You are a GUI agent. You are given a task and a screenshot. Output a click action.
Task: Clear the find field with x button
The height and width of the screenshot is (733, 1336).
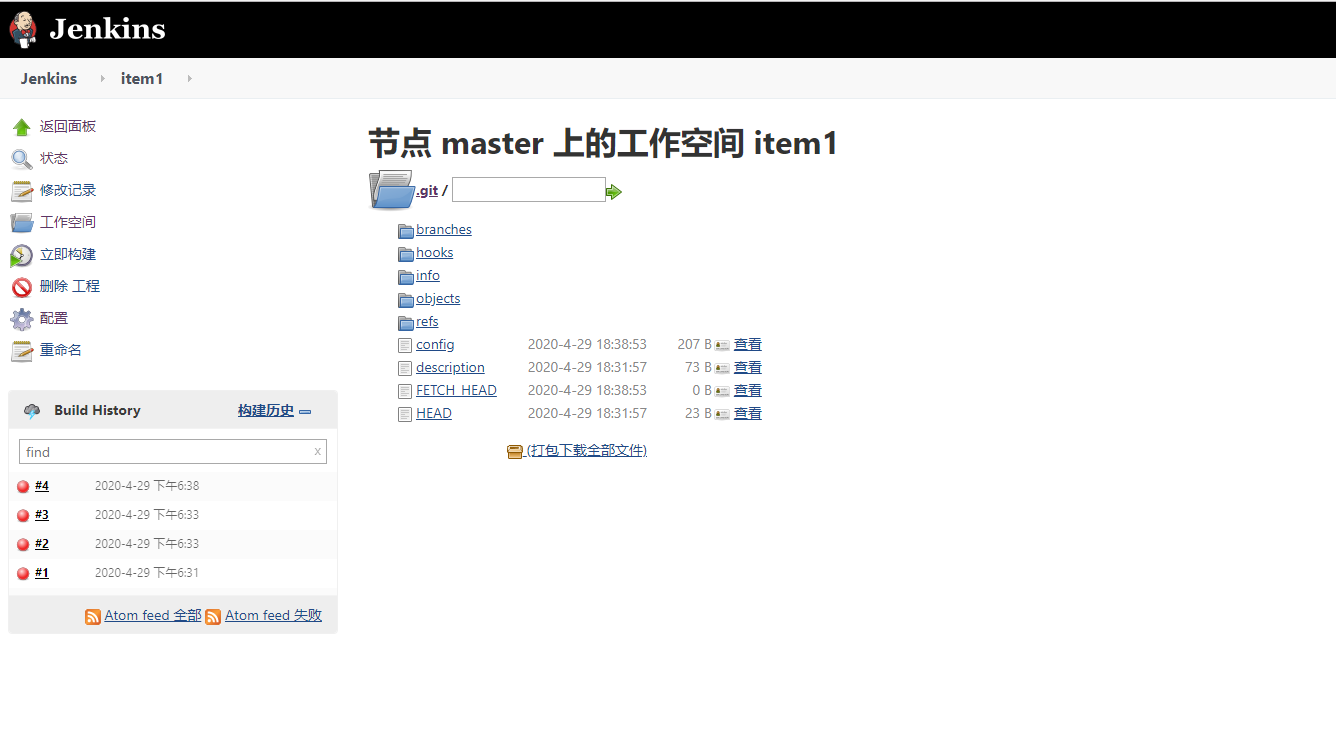coord(318,452)
